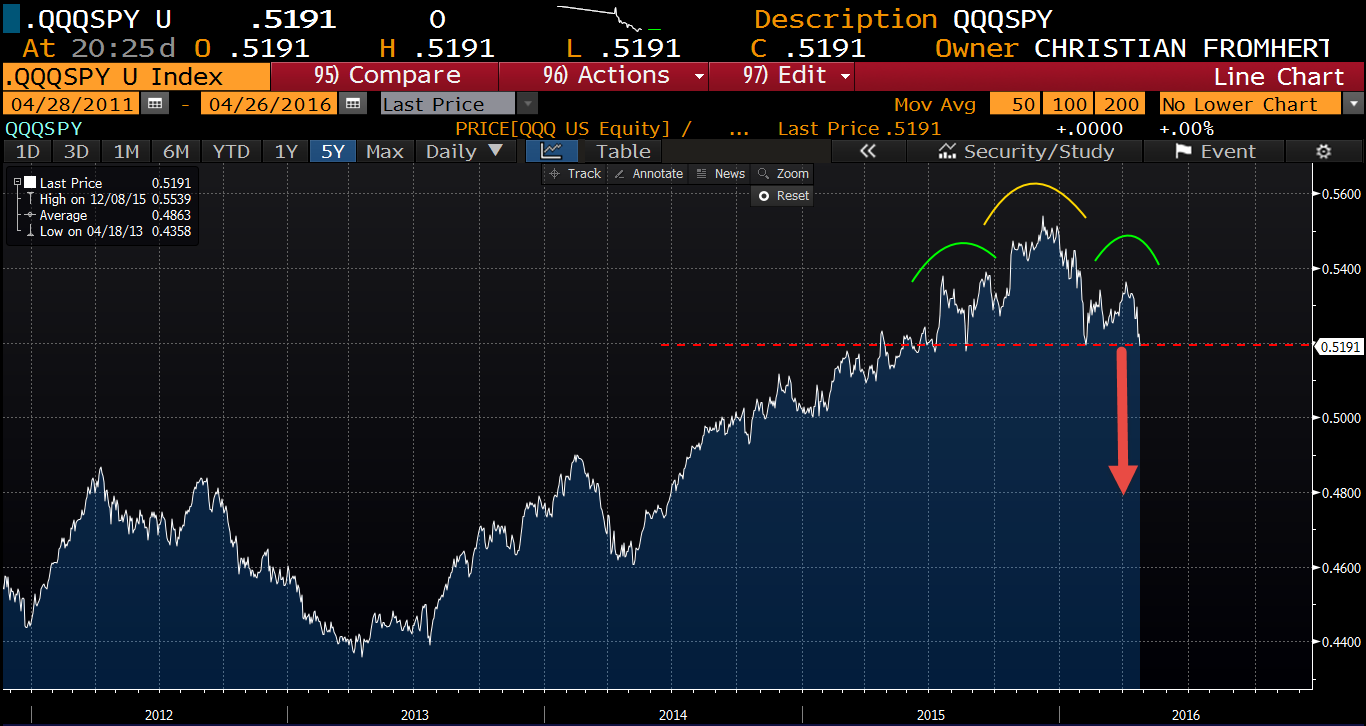Switch to the Table view tab
This screenshot has width=1366, height=726.
coord(623,151)
